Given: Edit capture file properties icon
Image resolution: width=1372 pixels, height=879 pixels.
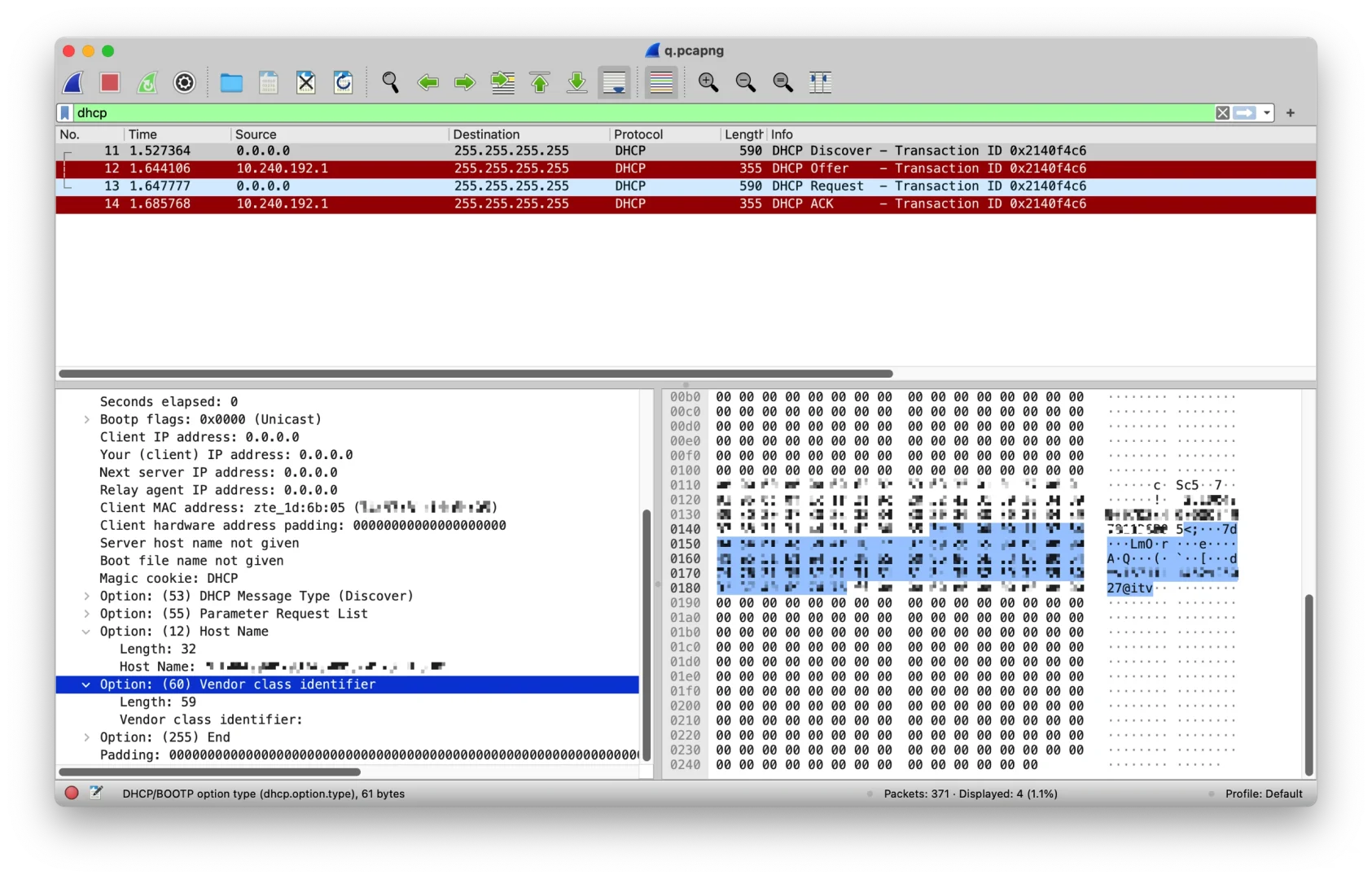Looking at the screenshot, I should pyautogui.click(x=96, y=793).
